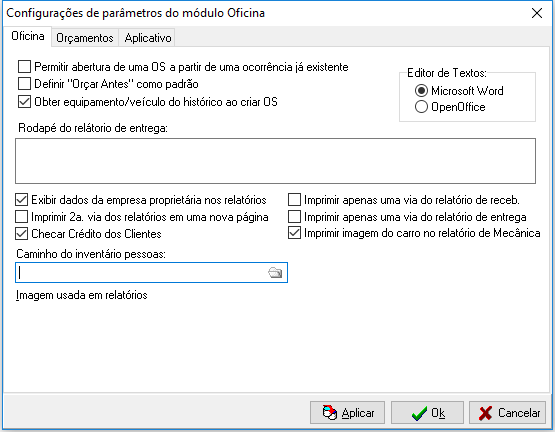Switch to the Orçamentos tab

tap(85, 38)
